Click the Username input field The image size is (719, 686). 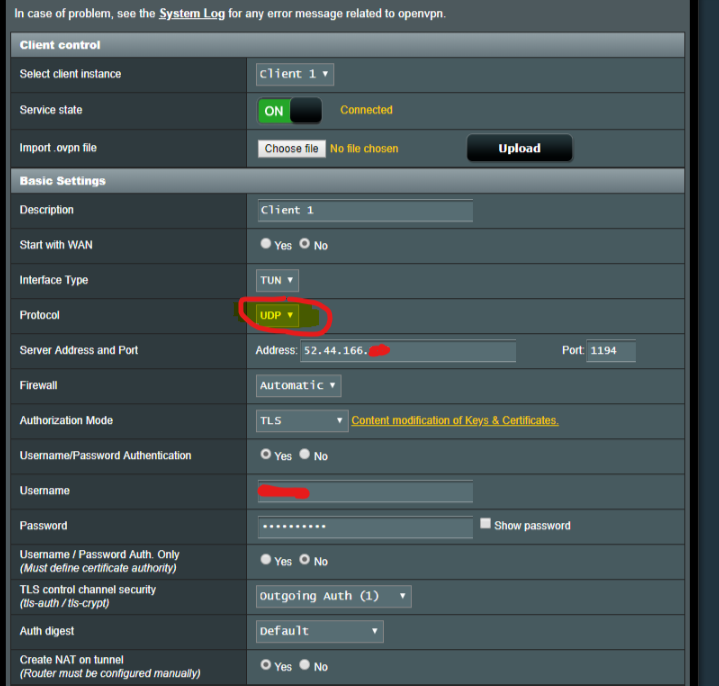[x=365, y=492]
